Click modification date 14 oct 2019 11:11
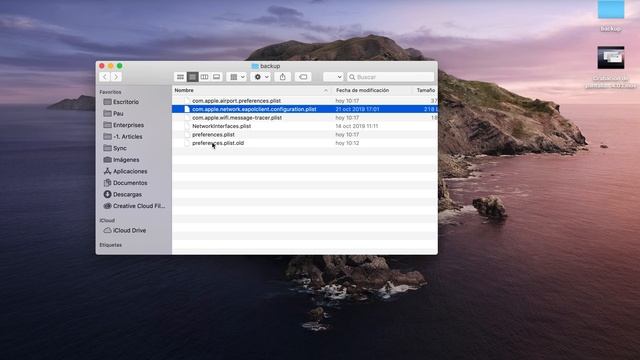Screen dimensions: 640x360 pos(356,126)
